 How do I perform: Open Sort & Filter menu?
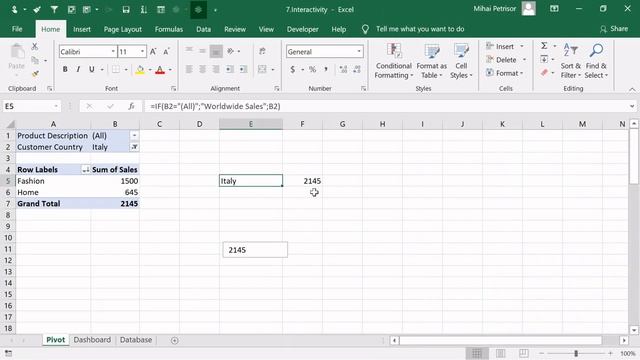(571, 61)
